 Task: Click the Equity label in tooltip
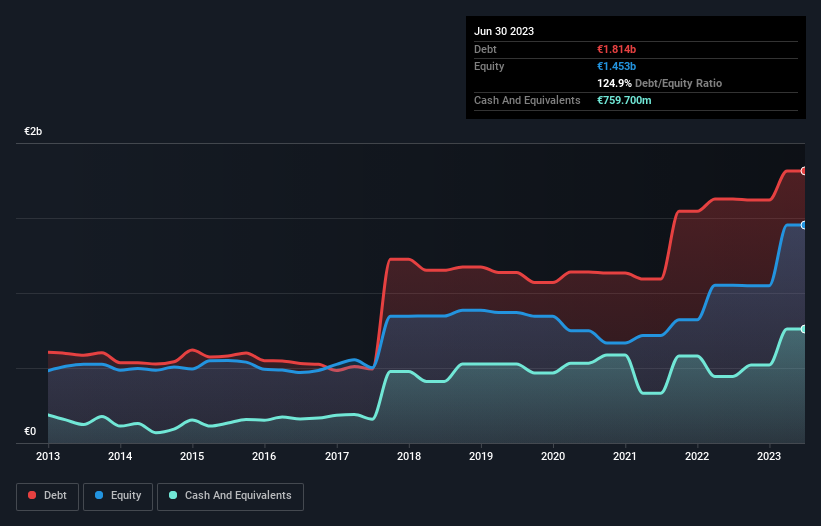pos(489,66)
